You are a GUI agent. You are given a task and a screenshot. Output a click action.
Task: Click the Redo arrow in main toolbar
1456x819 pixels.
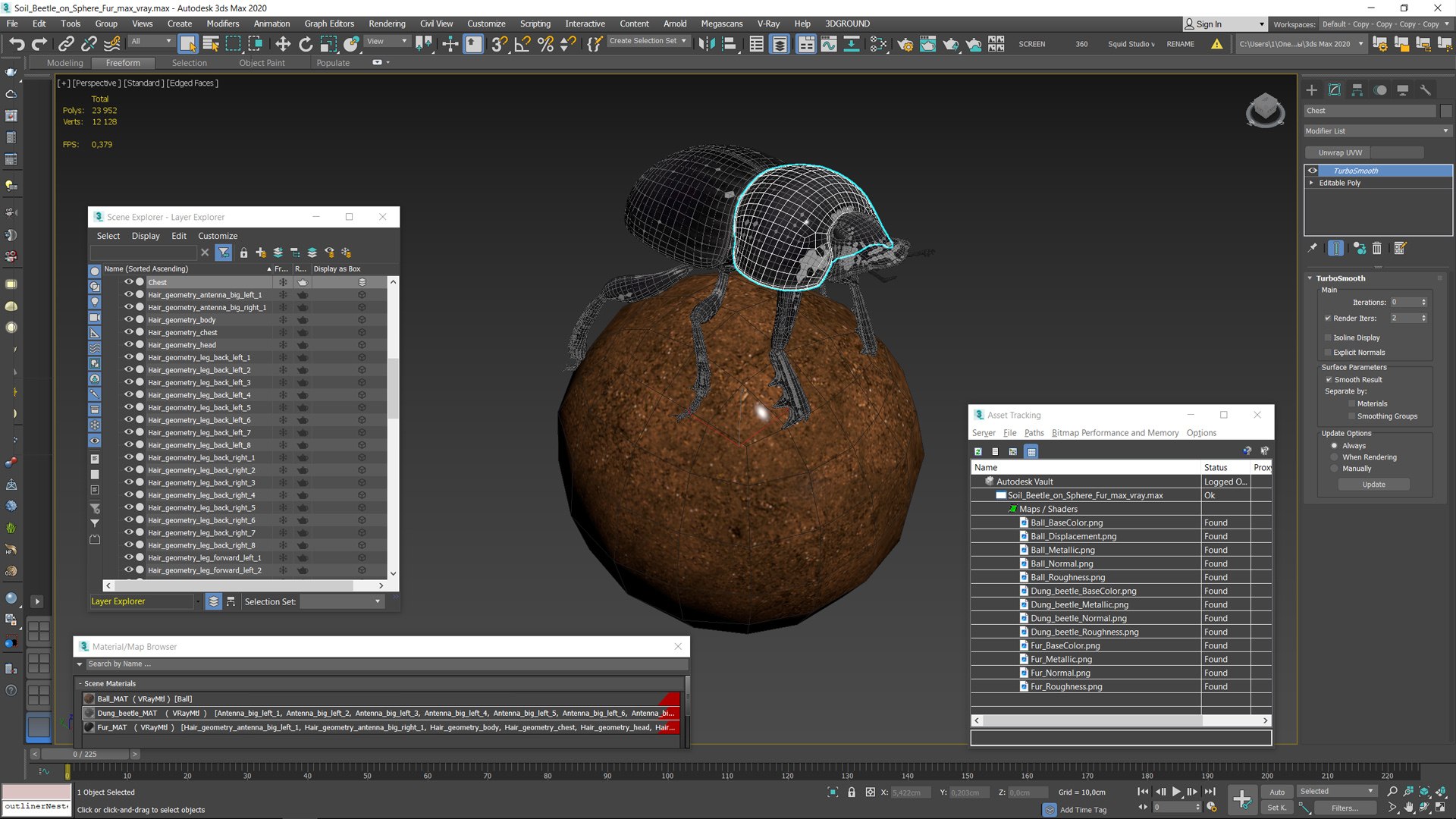tap(39, 44)
